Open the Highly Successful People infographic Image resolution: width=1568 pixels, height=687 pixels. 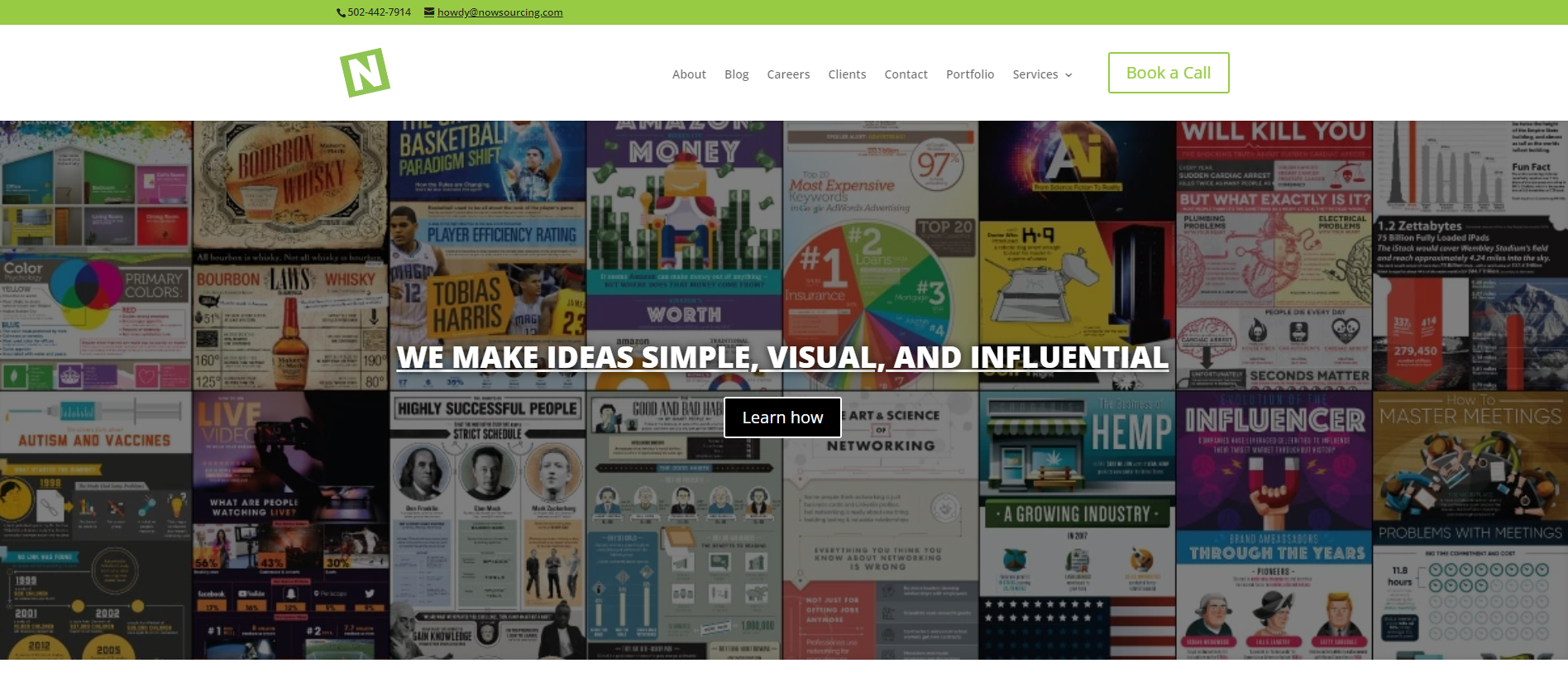pyautogui.click(x=487, y=526)
